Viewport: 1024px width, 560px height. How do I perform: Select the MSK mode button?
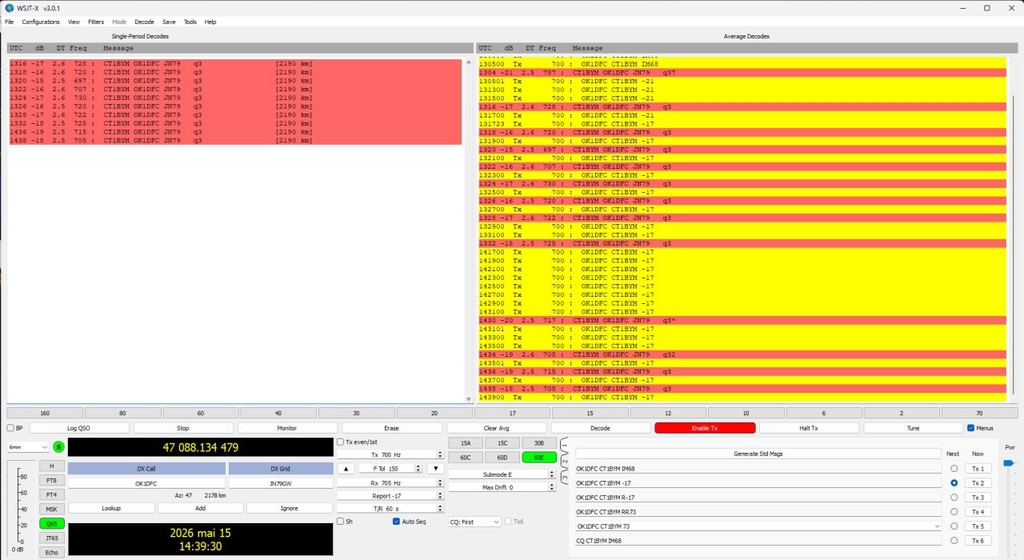coord(52,509)
